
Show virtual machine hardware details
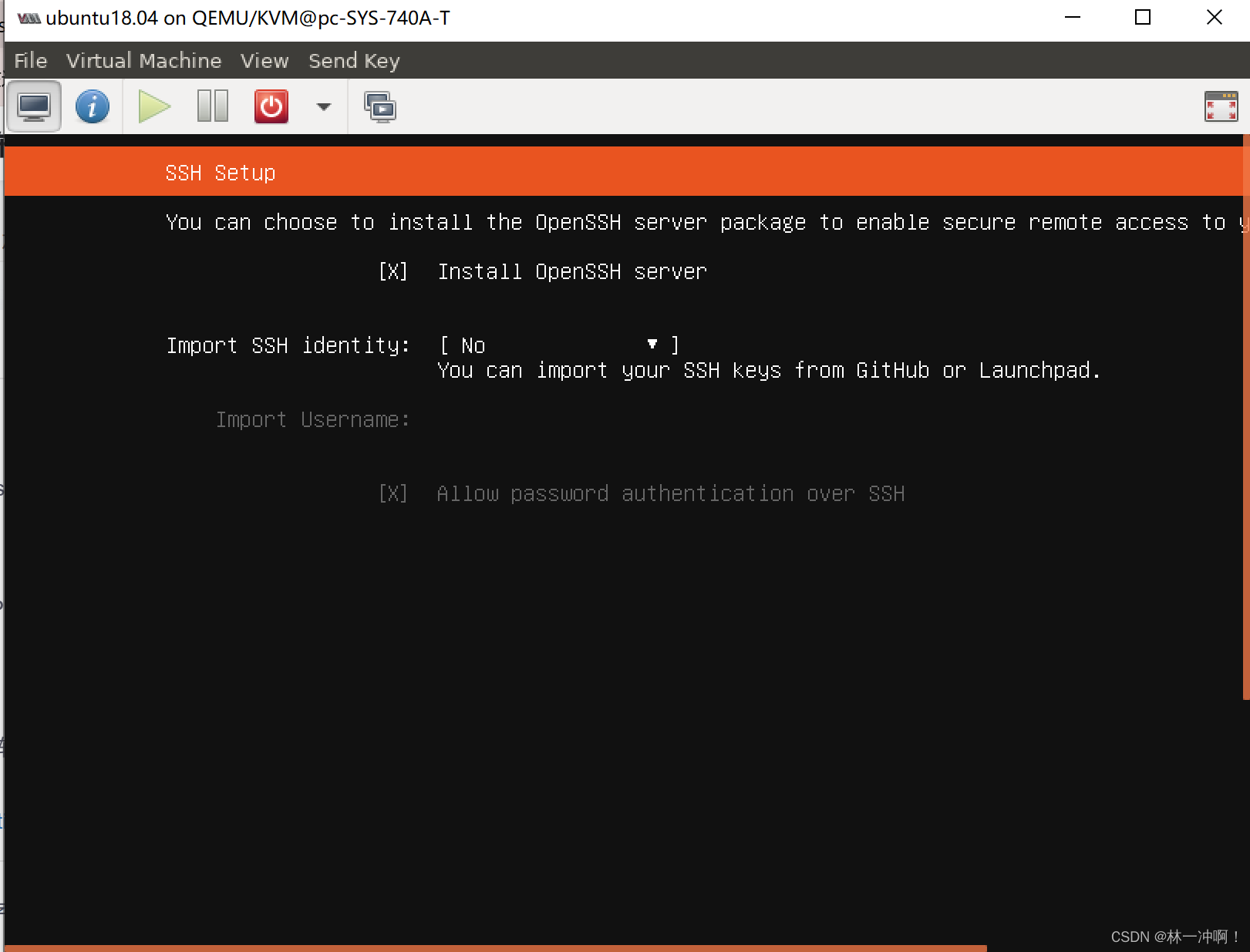tap(93, 106)
